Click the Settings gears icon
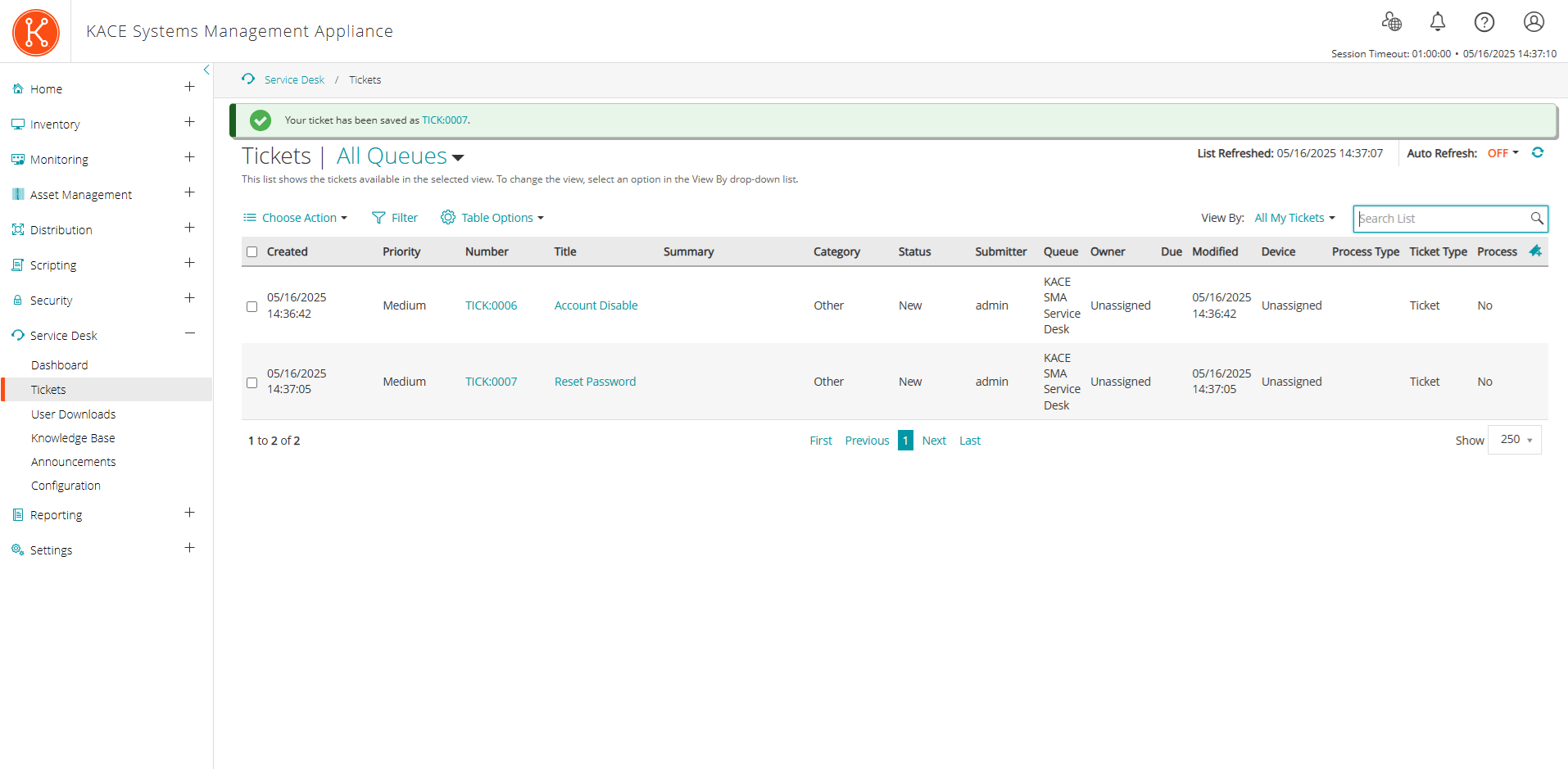The height and width of the screenshot is (769, 1568). (18, 550)
